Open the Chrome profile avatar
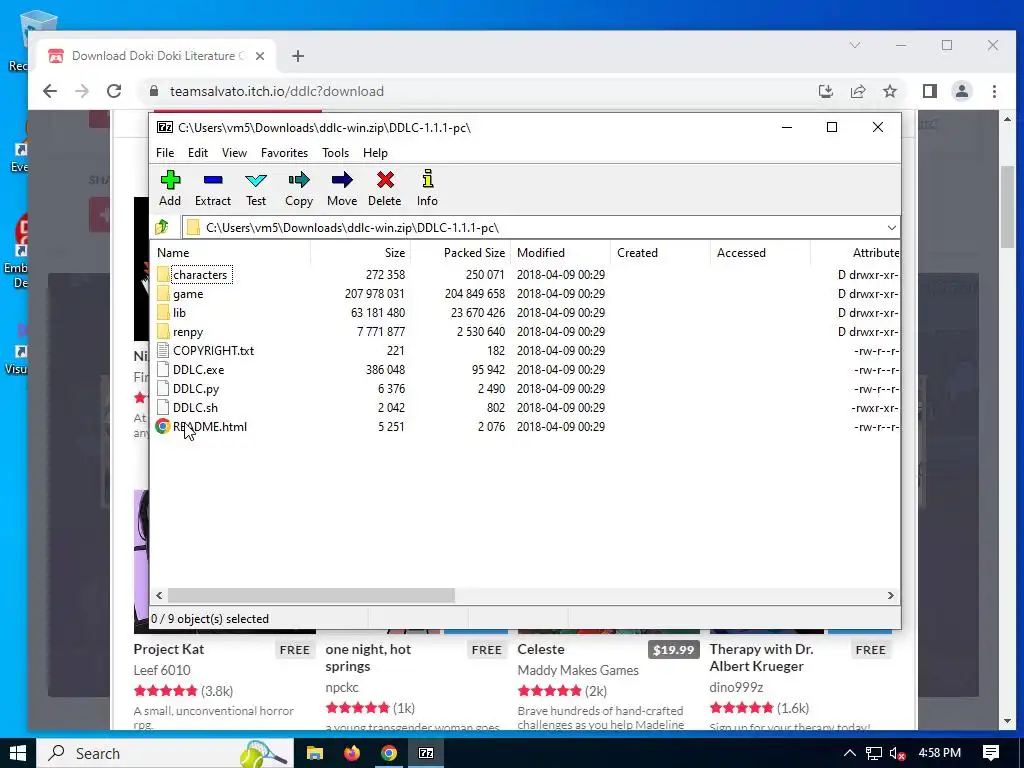The height and width of the screenshot is (768, 1024). click(962, 91)
